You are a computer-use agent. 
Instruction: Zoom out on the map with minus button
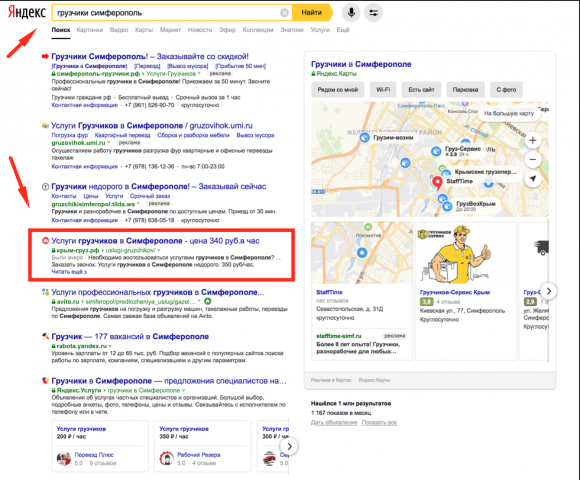(x=533, y=159)
